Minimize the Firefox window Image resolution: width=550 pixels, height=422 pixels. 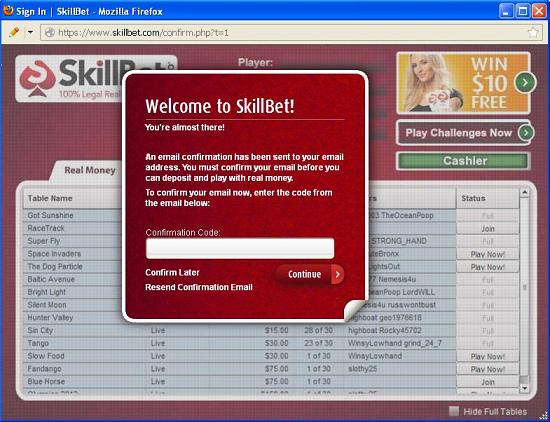point(506,11)
